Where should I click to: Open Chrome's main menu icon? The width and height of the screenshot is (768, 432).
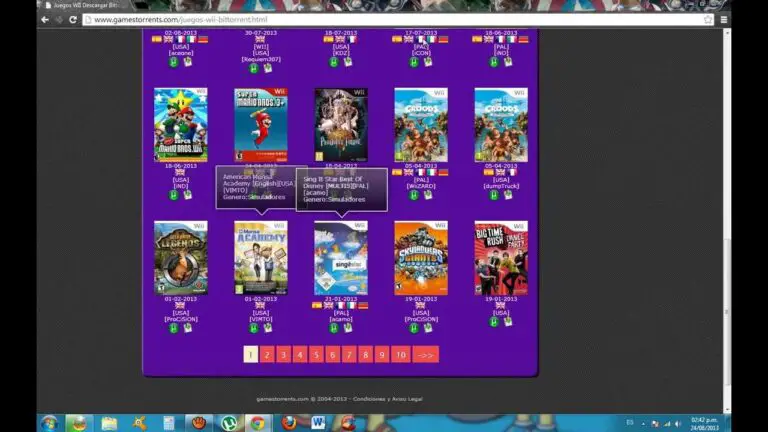[724, 20]
